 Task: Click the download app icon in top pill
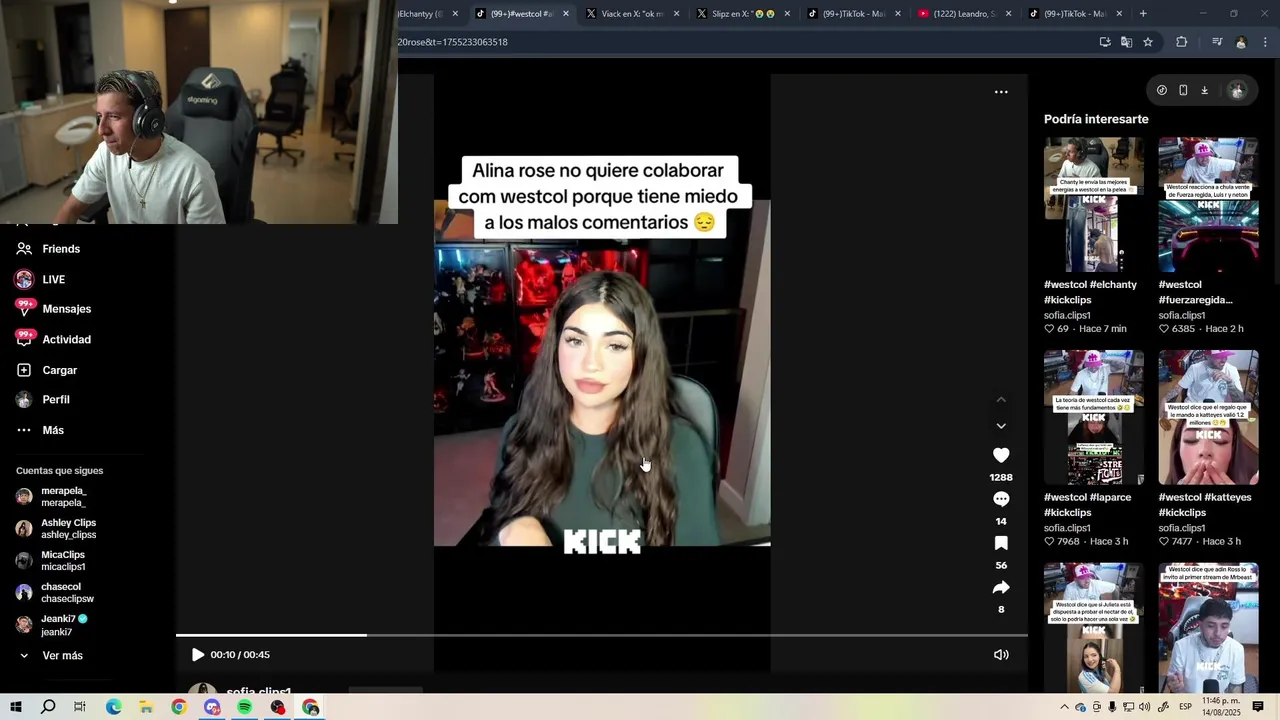pos(1205,90)
